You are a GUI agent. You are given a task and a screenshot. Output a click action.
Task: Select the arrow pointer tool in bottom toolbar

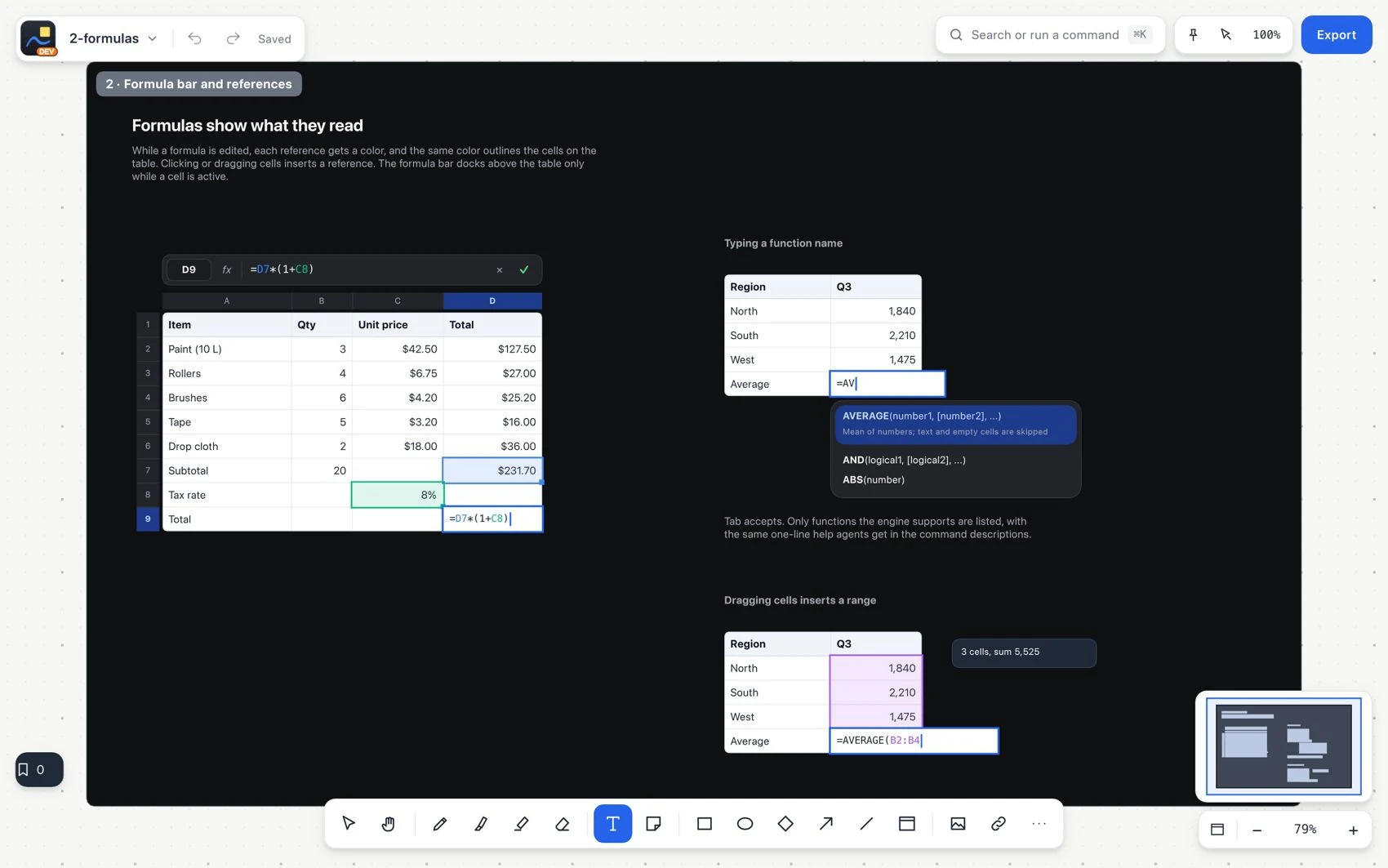click(349, 823)
